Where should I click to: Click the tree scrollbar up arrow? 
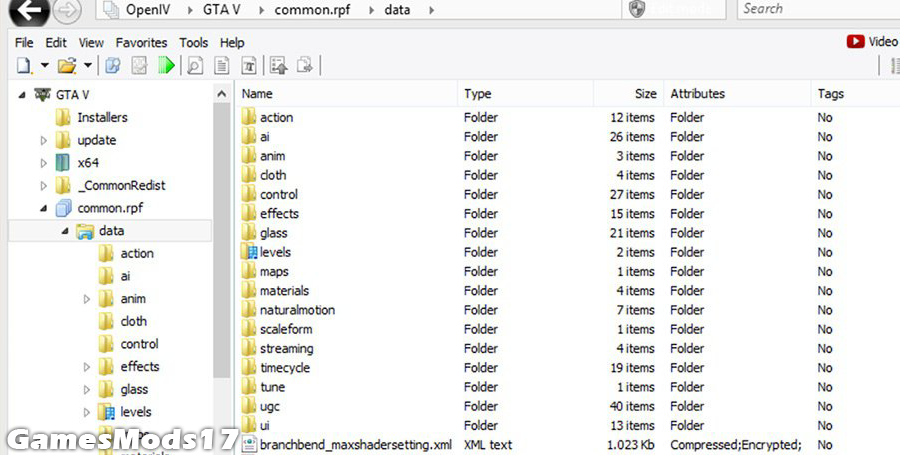coord(222,95)
